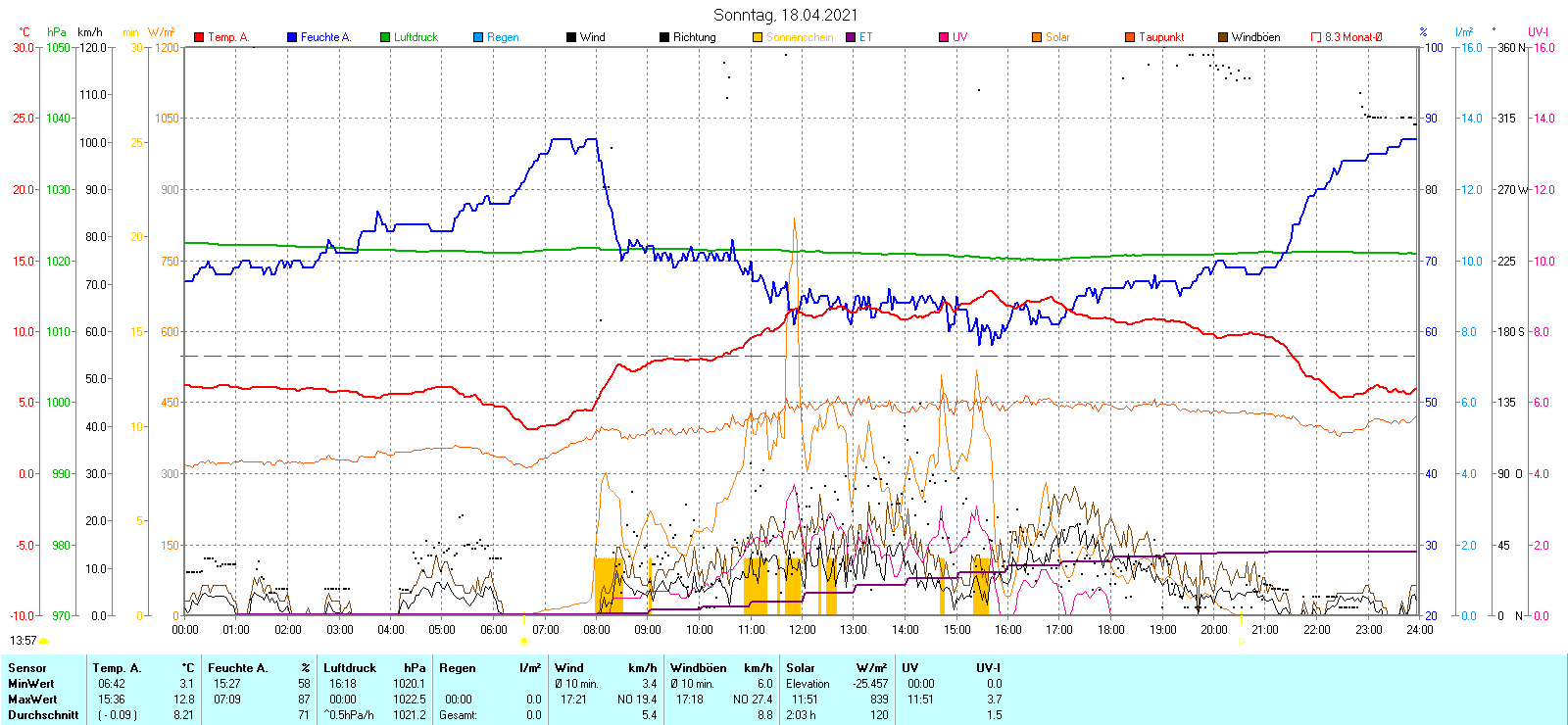1568x725 pixels.
Task: Click the minimum temperature value 3.1
Action: click(186, 684)
